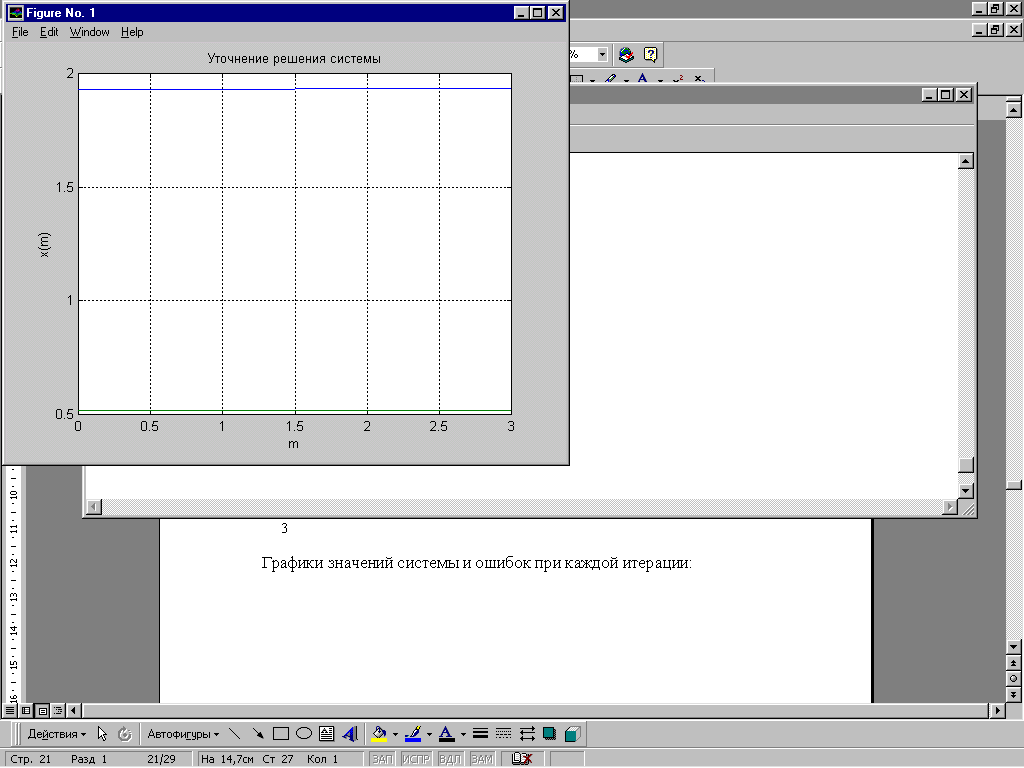Screen dimensions: 1024x768
Task: Pick the Line drawing tool
Action: click(x=234, y=734)
